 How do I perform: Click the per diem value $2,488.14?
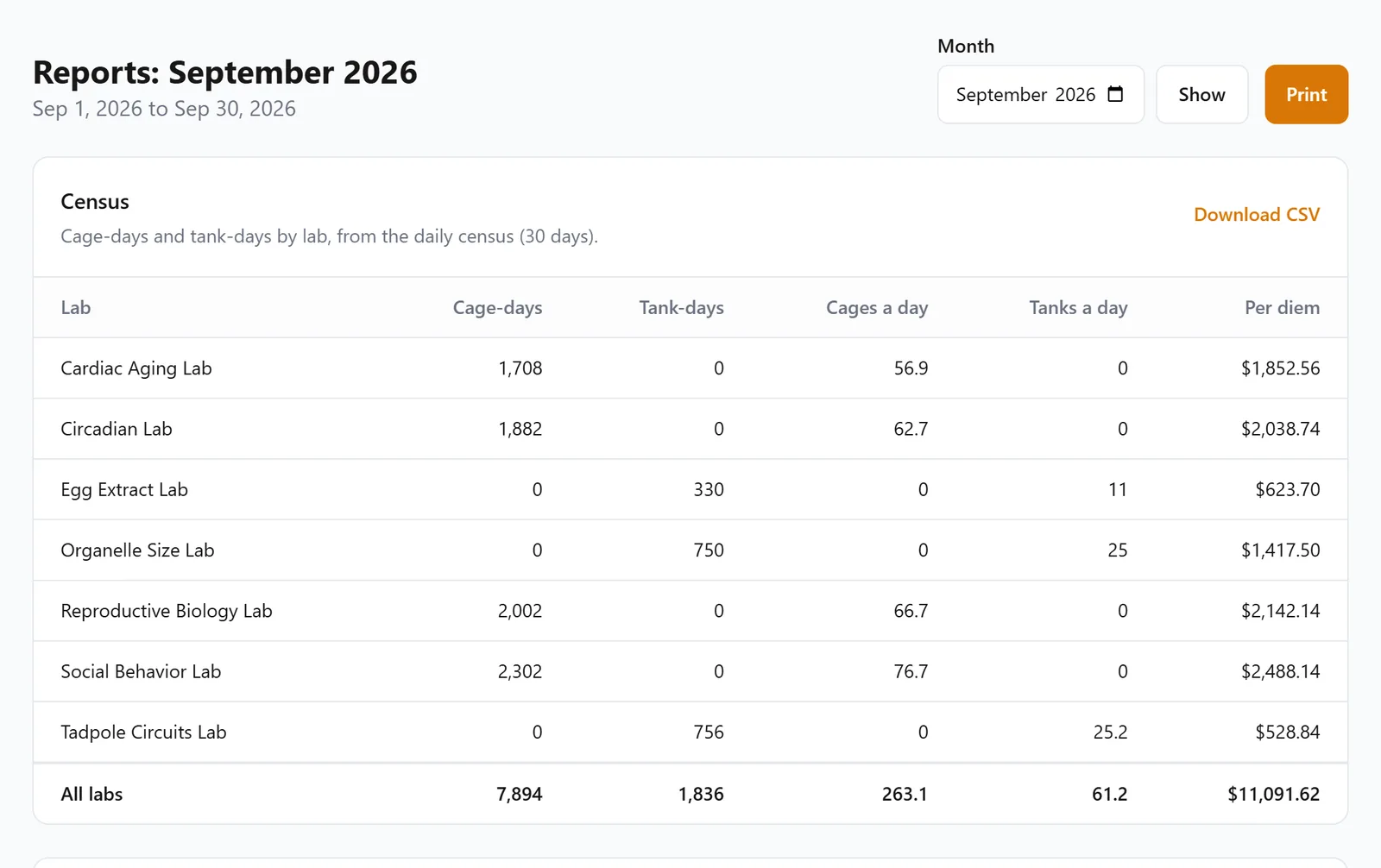tap(1281, 671)
